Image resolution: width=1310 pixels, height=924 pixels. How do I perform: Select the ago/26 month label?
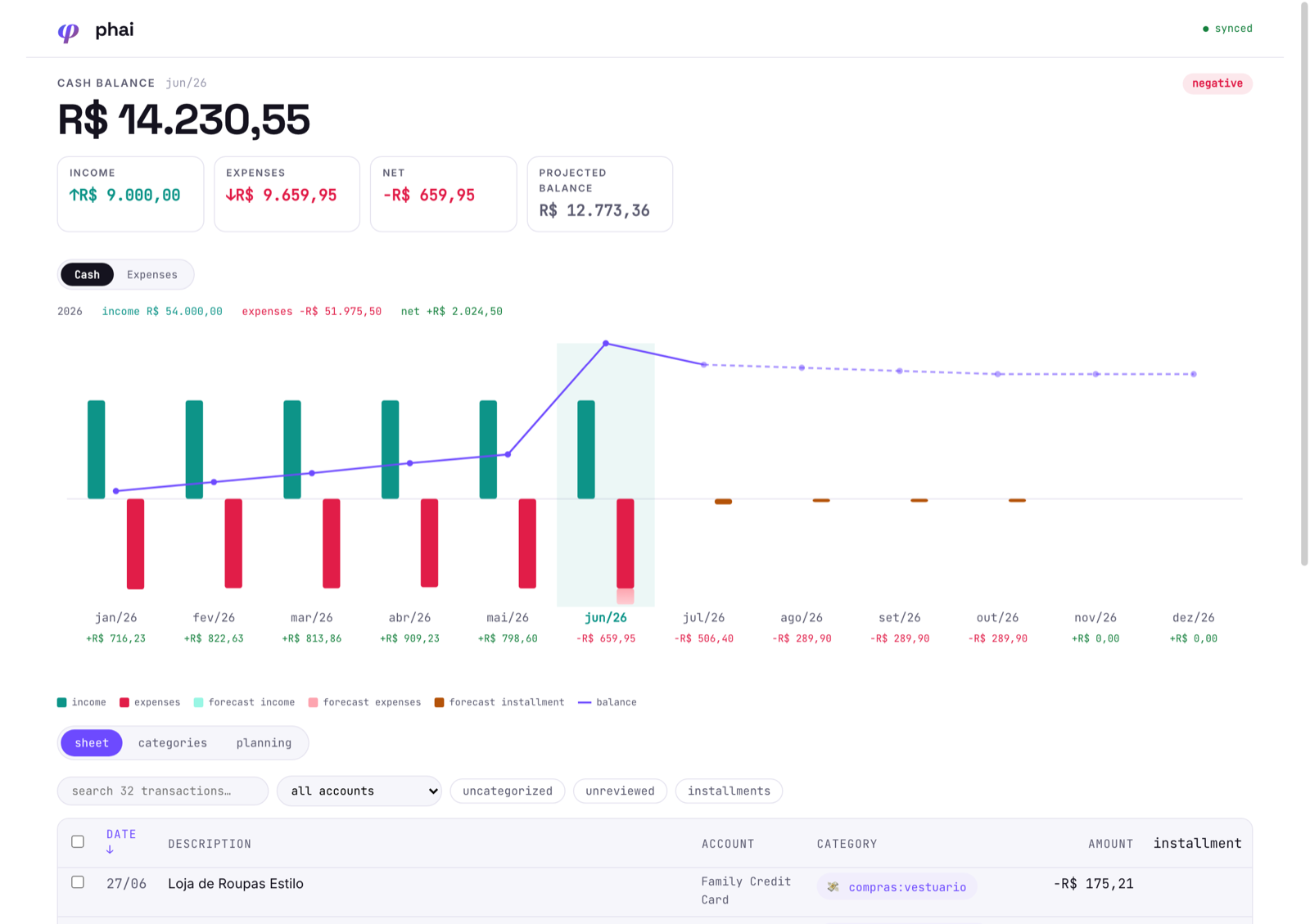pos(802,617)
